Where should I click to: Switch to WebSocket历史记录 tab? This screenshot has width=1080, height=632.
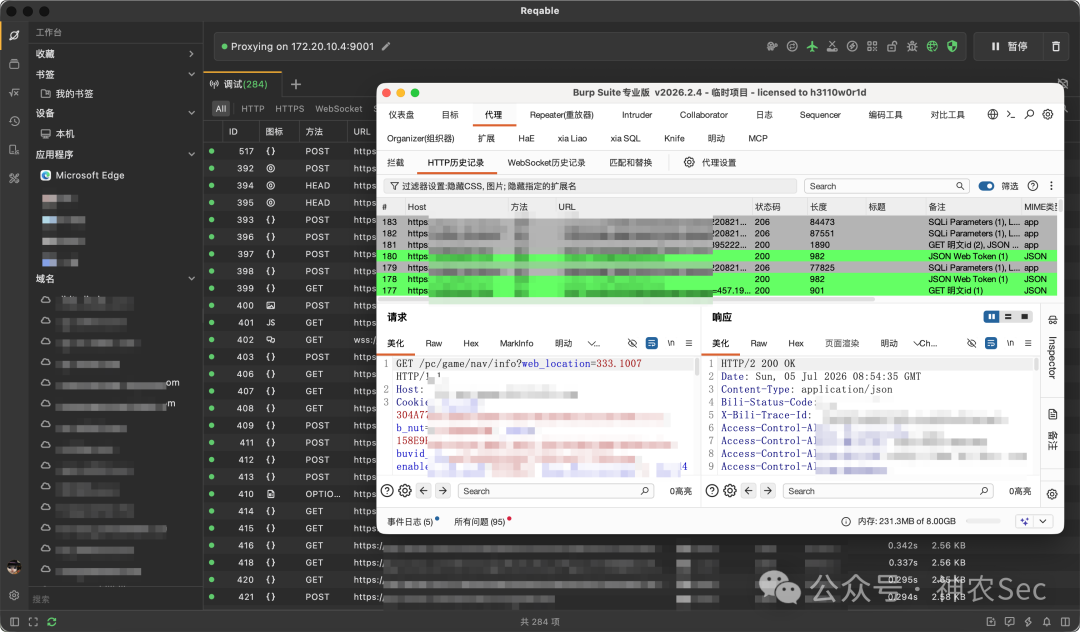546,162
